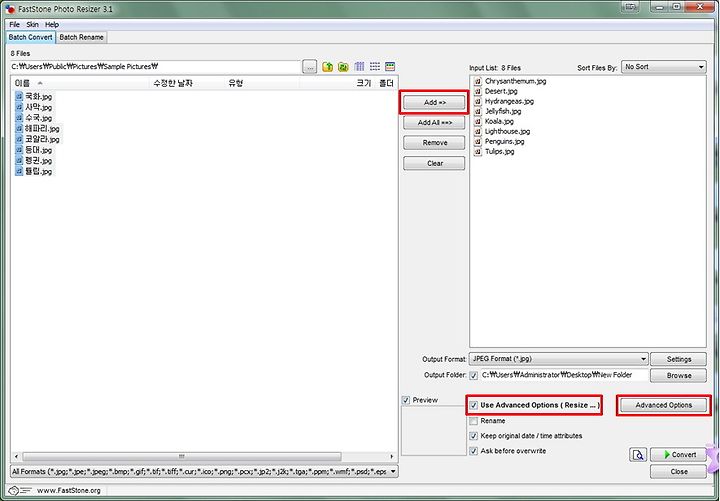The height and width of the screenshot is (501, 720).
Task: Toggle the Output Folder checkbox
Action: (473, 376)
